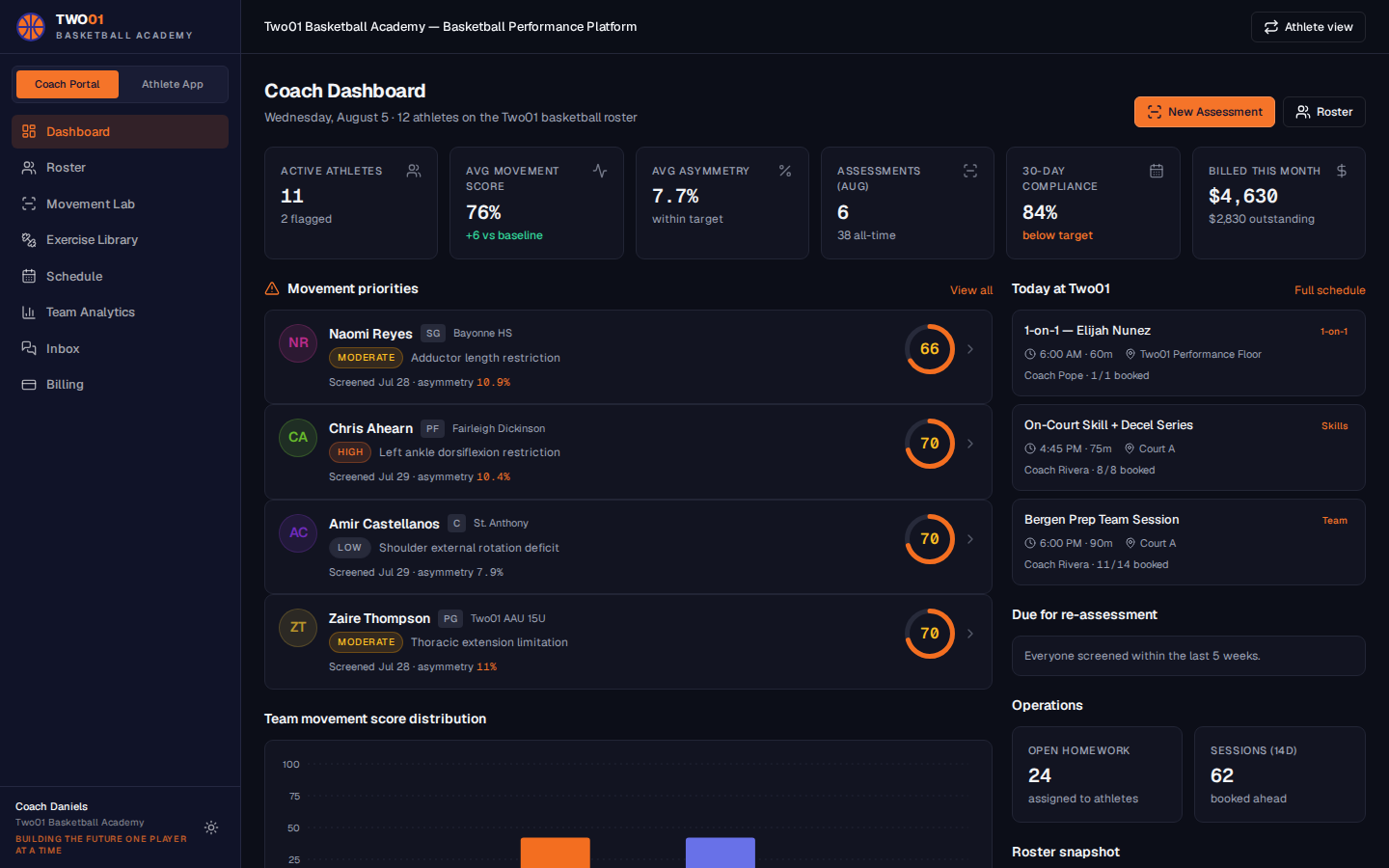This screenshot has width=1389, height=868.
Task: Click the CA avatar for Chris Ahearn
Action: 298,438
